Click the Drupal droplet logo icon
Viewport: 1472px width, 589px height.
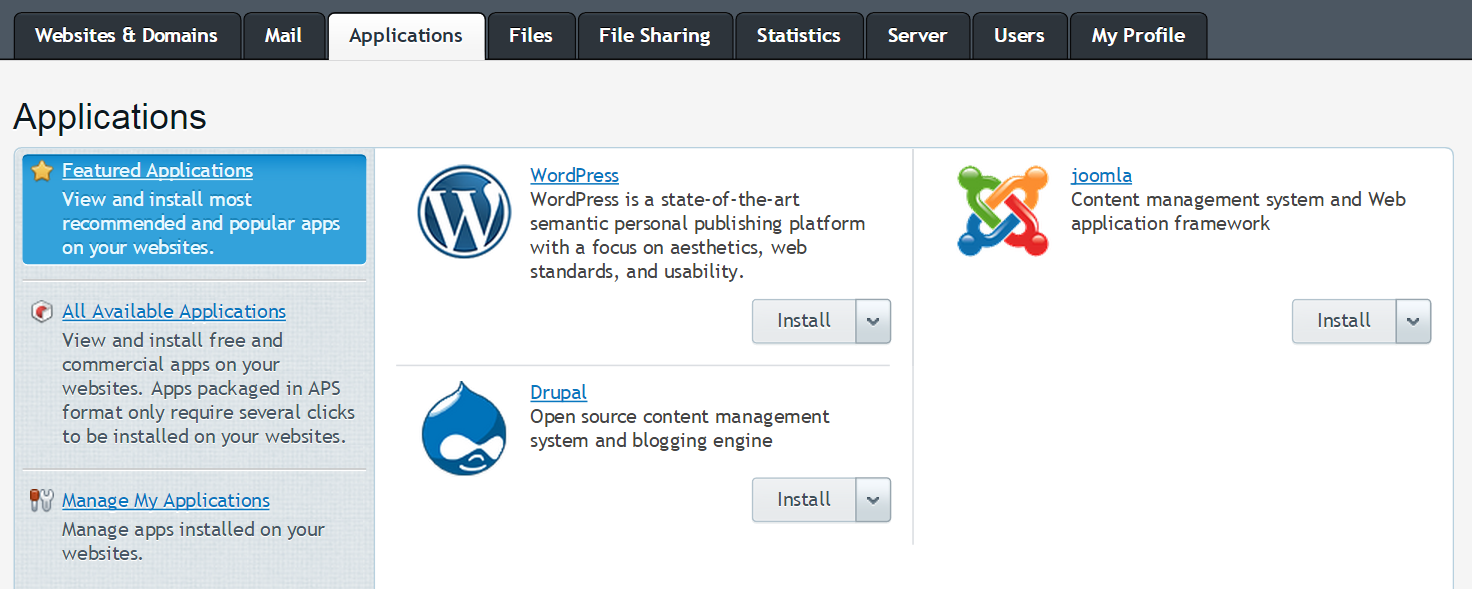click(x=464, y=428)
